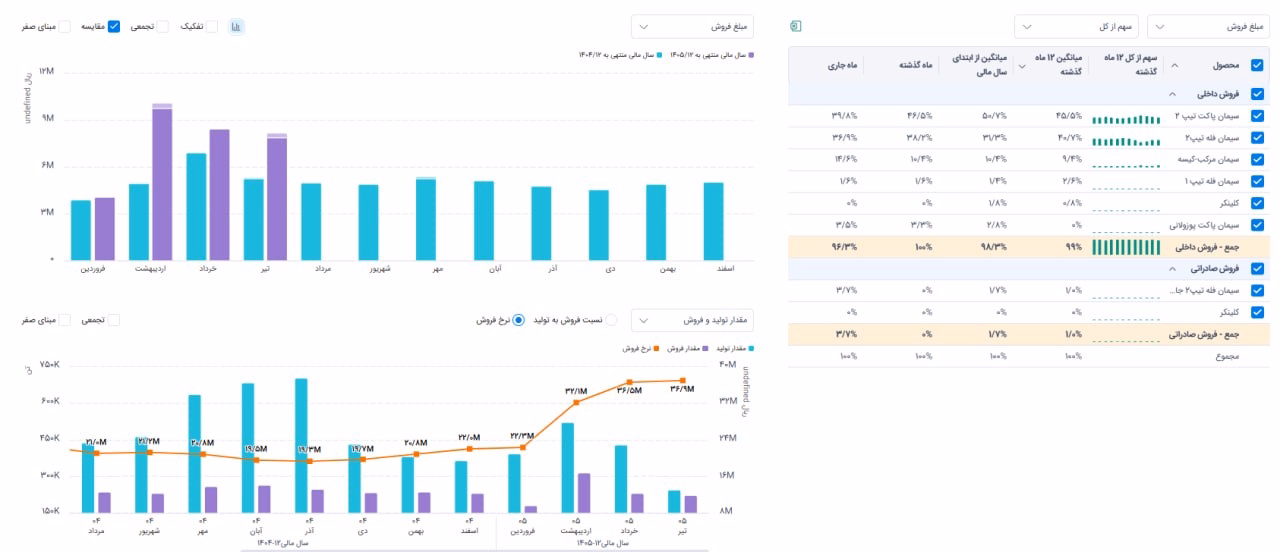Click the ماه گذشته column header
Viewport: 1280px width, 552px height.
pyautogui.click(x=914, y=65)
